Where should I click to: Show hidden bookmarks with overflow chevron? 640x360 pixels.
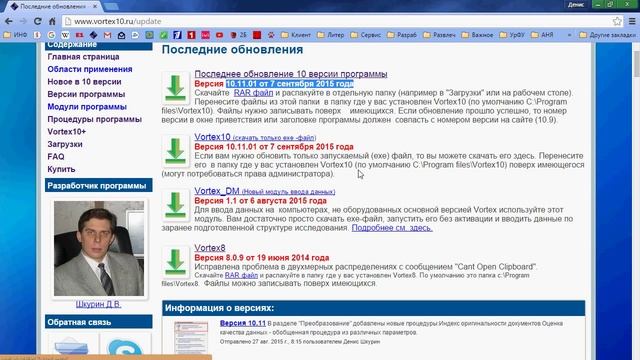569,35
